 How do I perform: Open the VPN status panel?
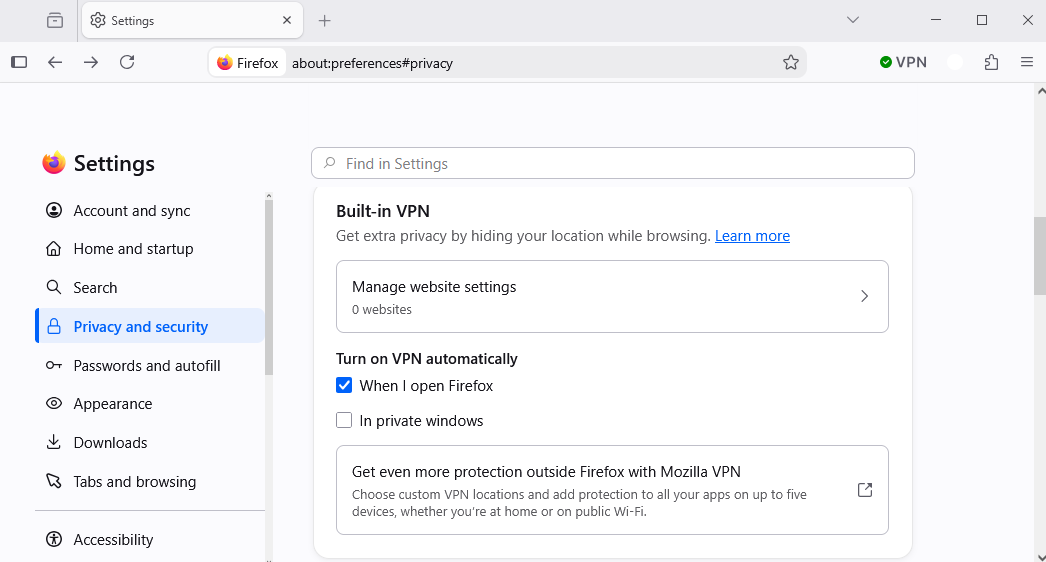tap(903, 62)
